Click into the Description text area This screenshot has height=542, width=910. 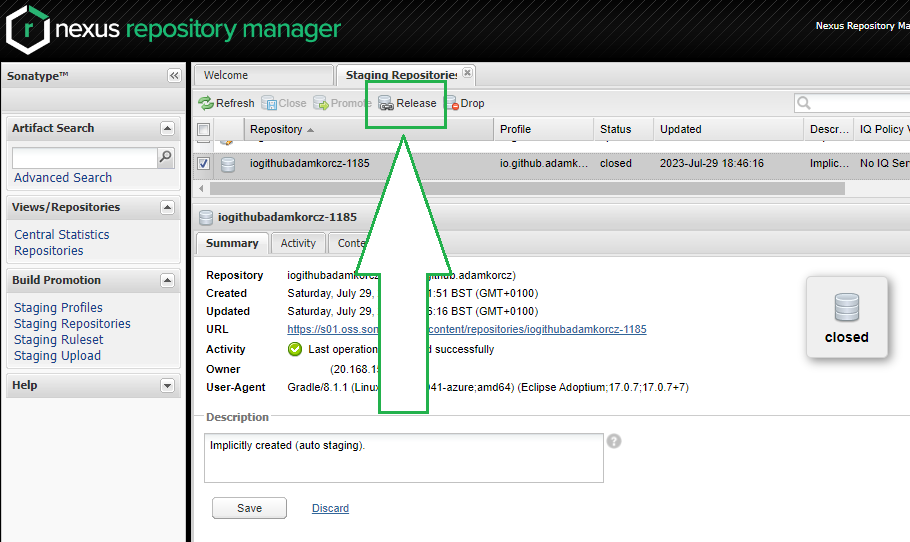point(404,458)
